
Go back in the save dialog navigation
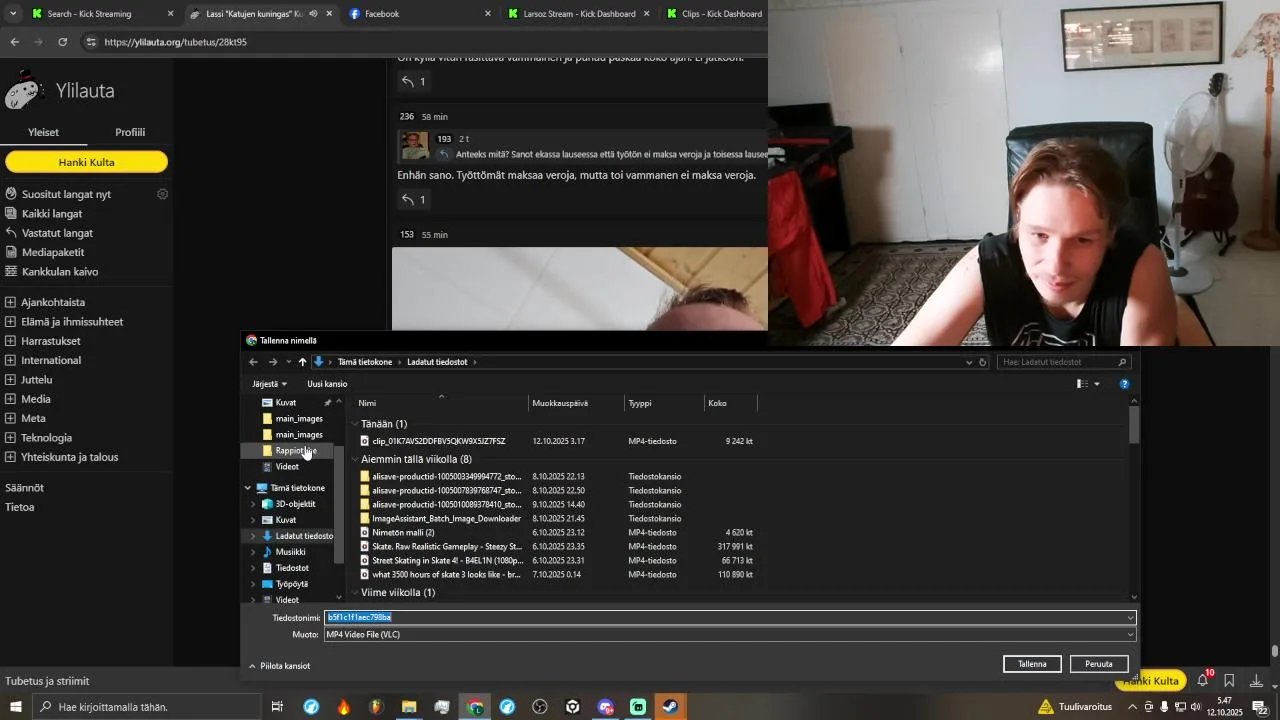coord(253,362)
